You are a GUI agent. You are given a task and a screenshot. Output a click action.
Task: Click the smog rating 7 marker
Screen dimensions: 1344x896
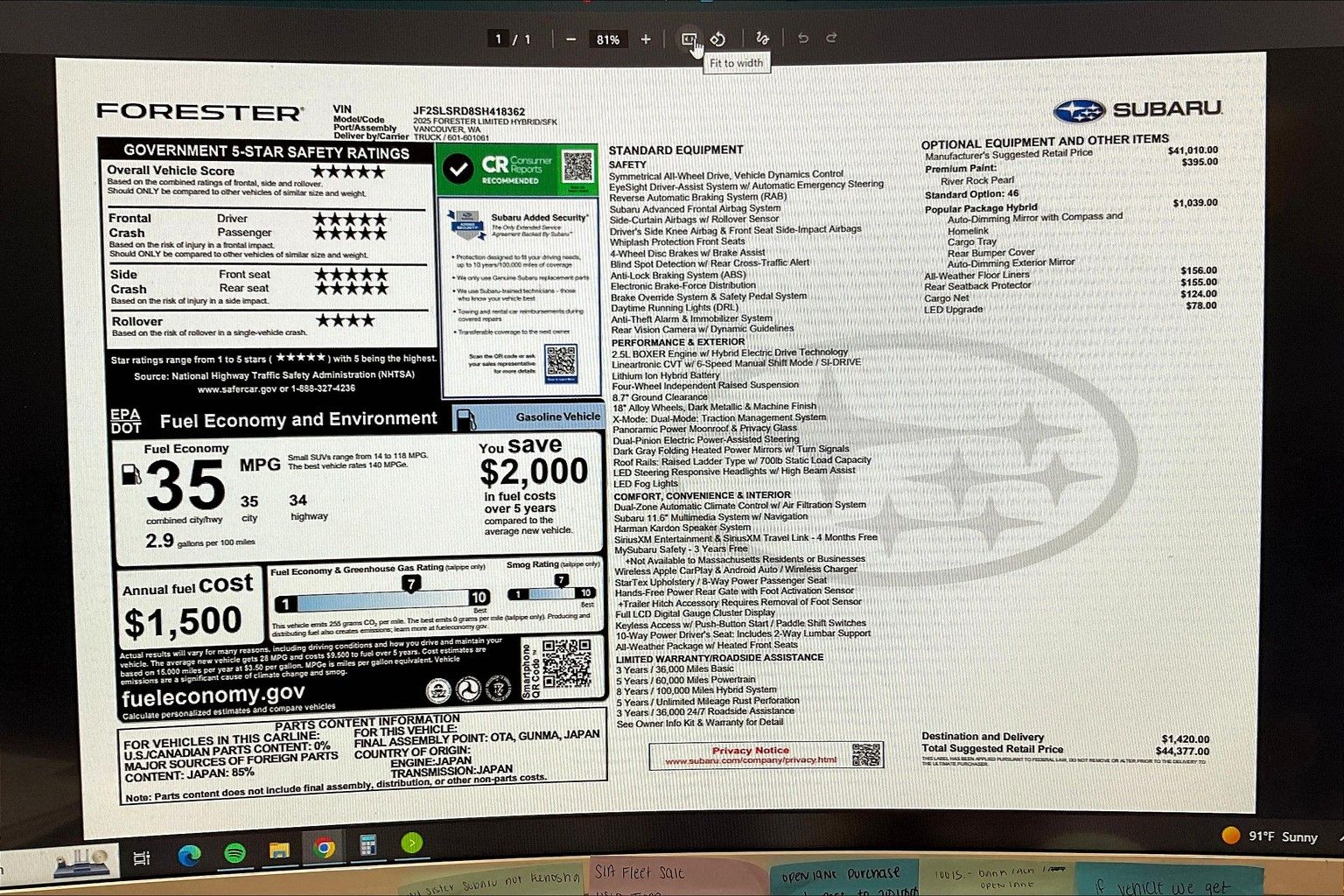pyautogui.click(x=561, y=579)
